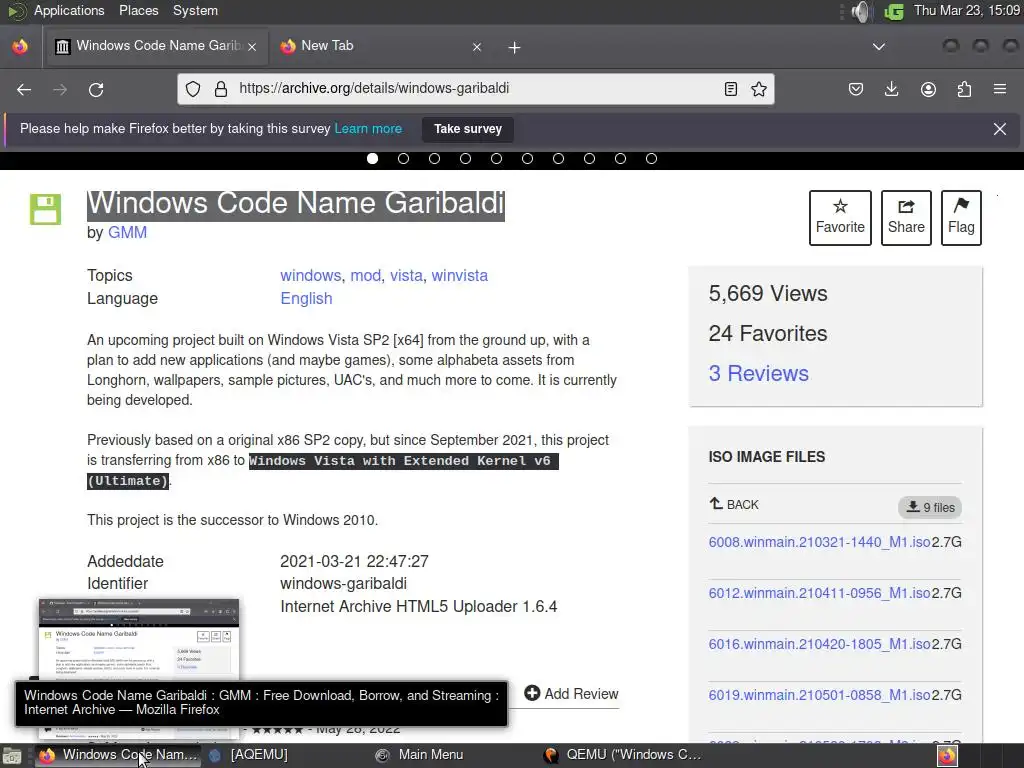Download 6019.winmain.210501-0858_M1.iso
This screenshot has width=1024, height=768.
click(819, 695)
